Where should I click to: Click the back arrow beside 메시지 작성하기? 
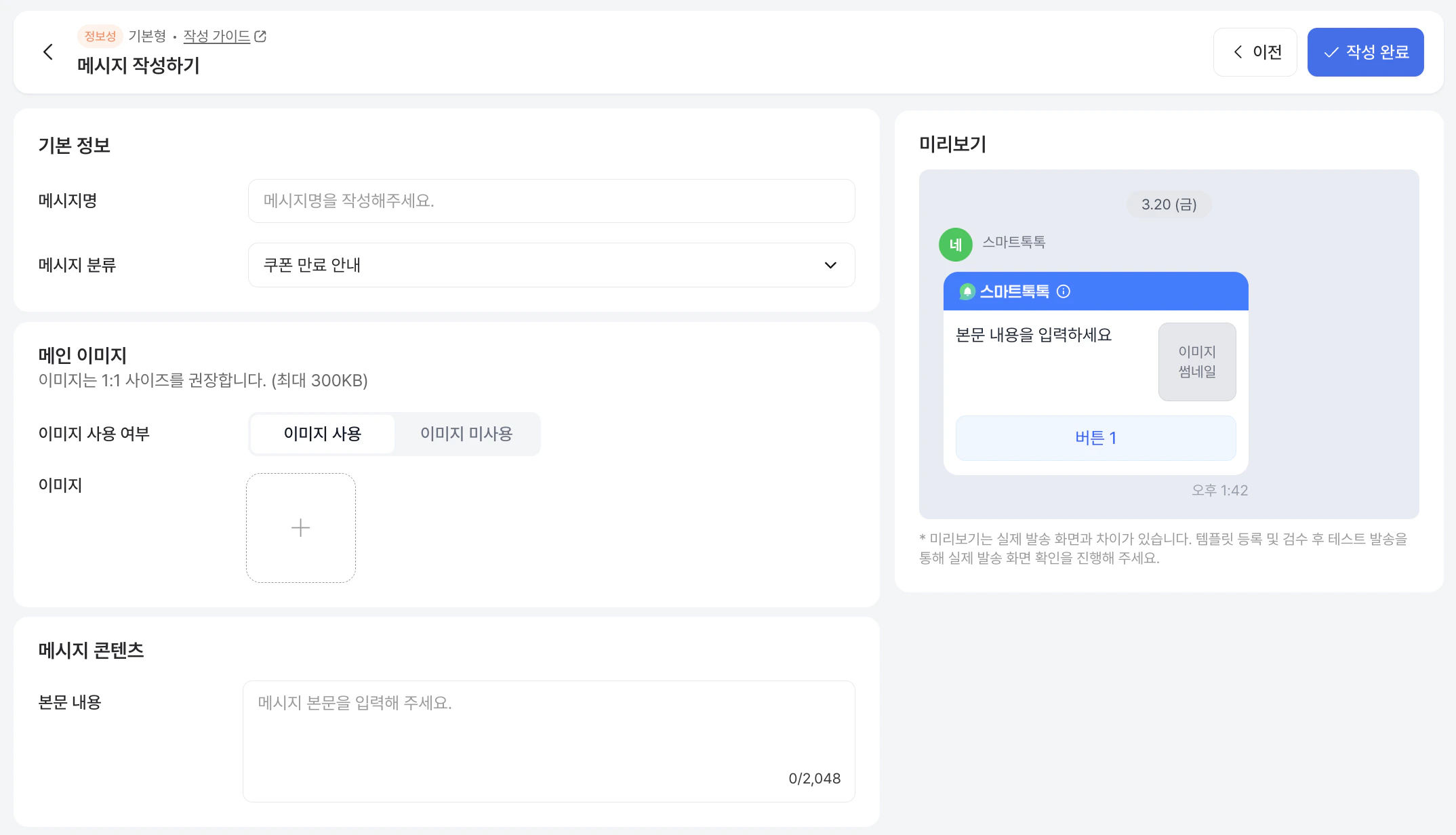click(48, 52)
